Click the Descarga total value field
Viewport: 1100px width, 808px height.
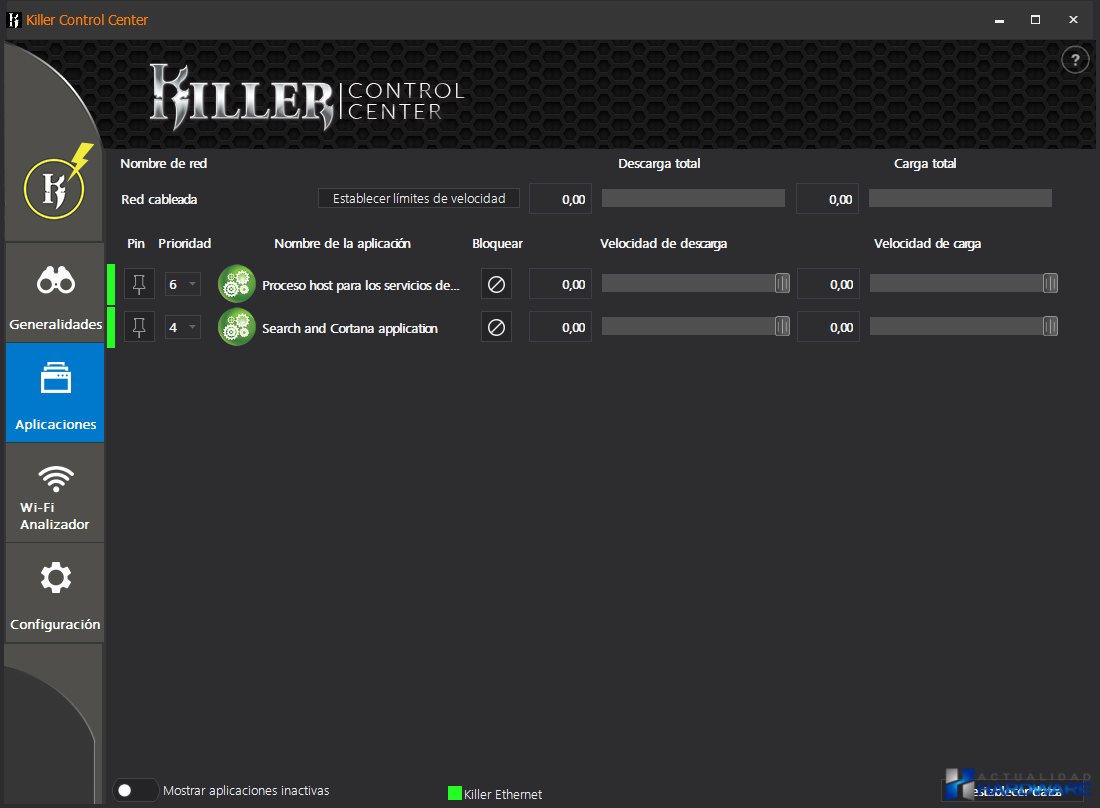pyautogui.click(x=560, y=199)
